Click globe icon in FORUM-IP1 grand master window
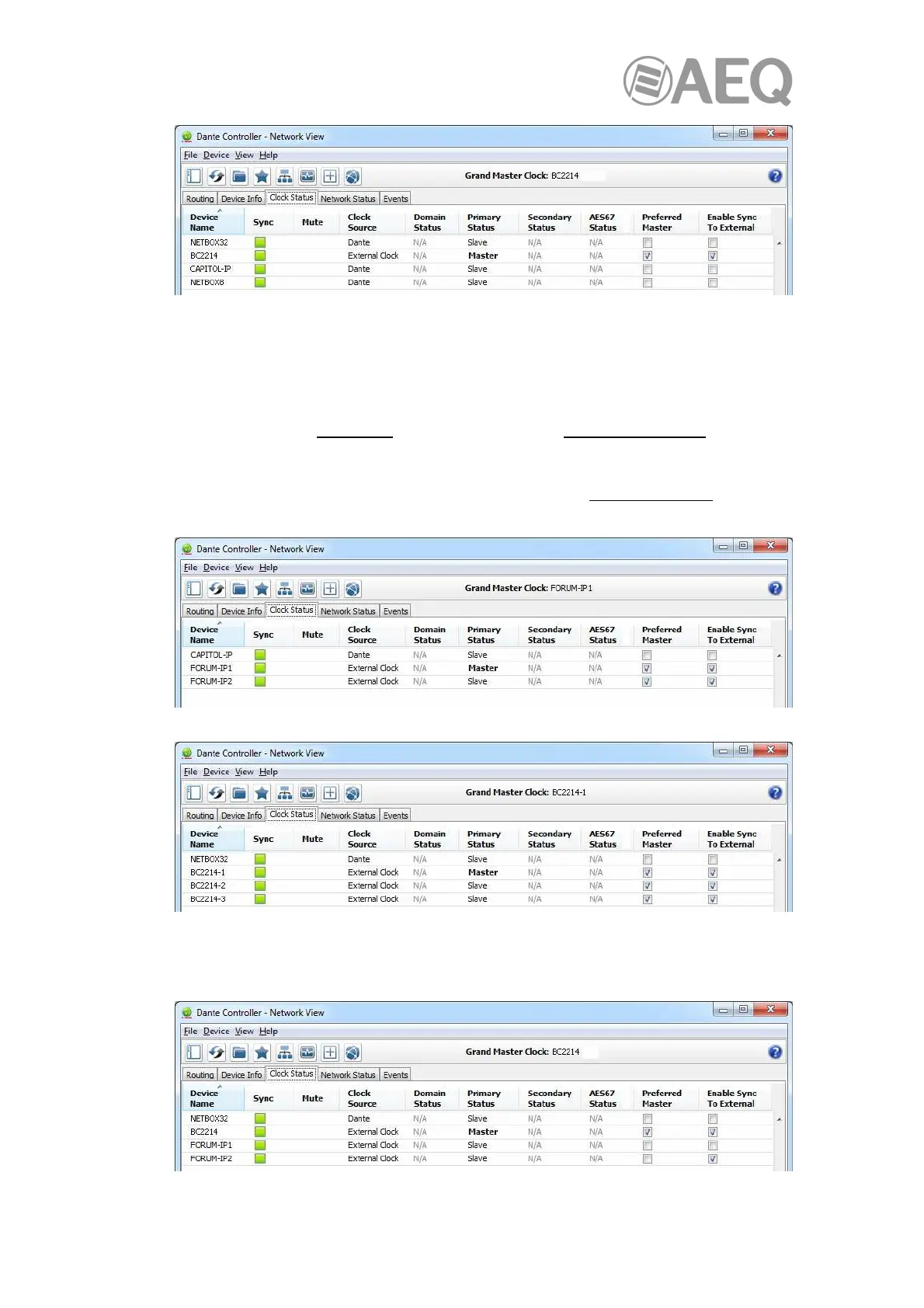924x1308 pixels. [x=353, y=589]
